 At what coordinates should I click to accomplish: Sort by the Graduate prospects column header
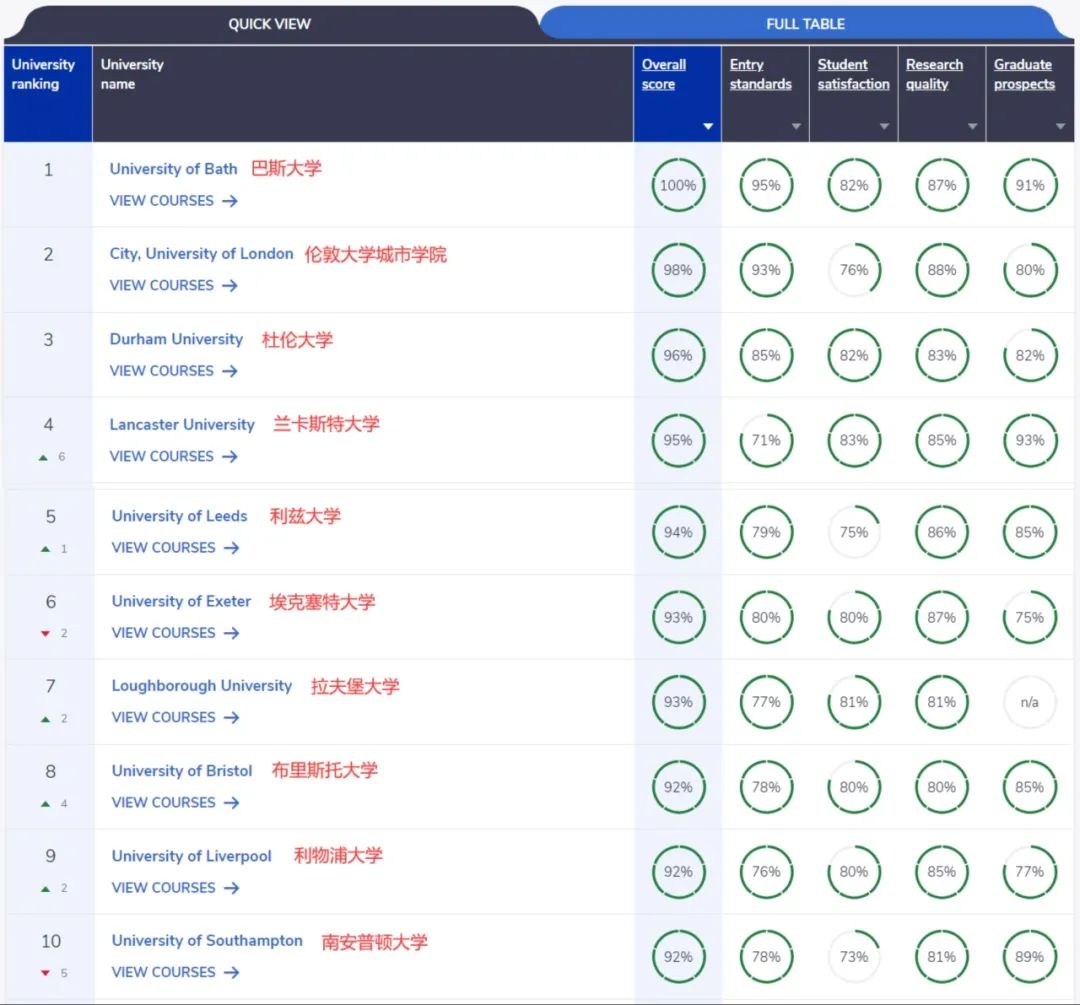point(1024,74)
